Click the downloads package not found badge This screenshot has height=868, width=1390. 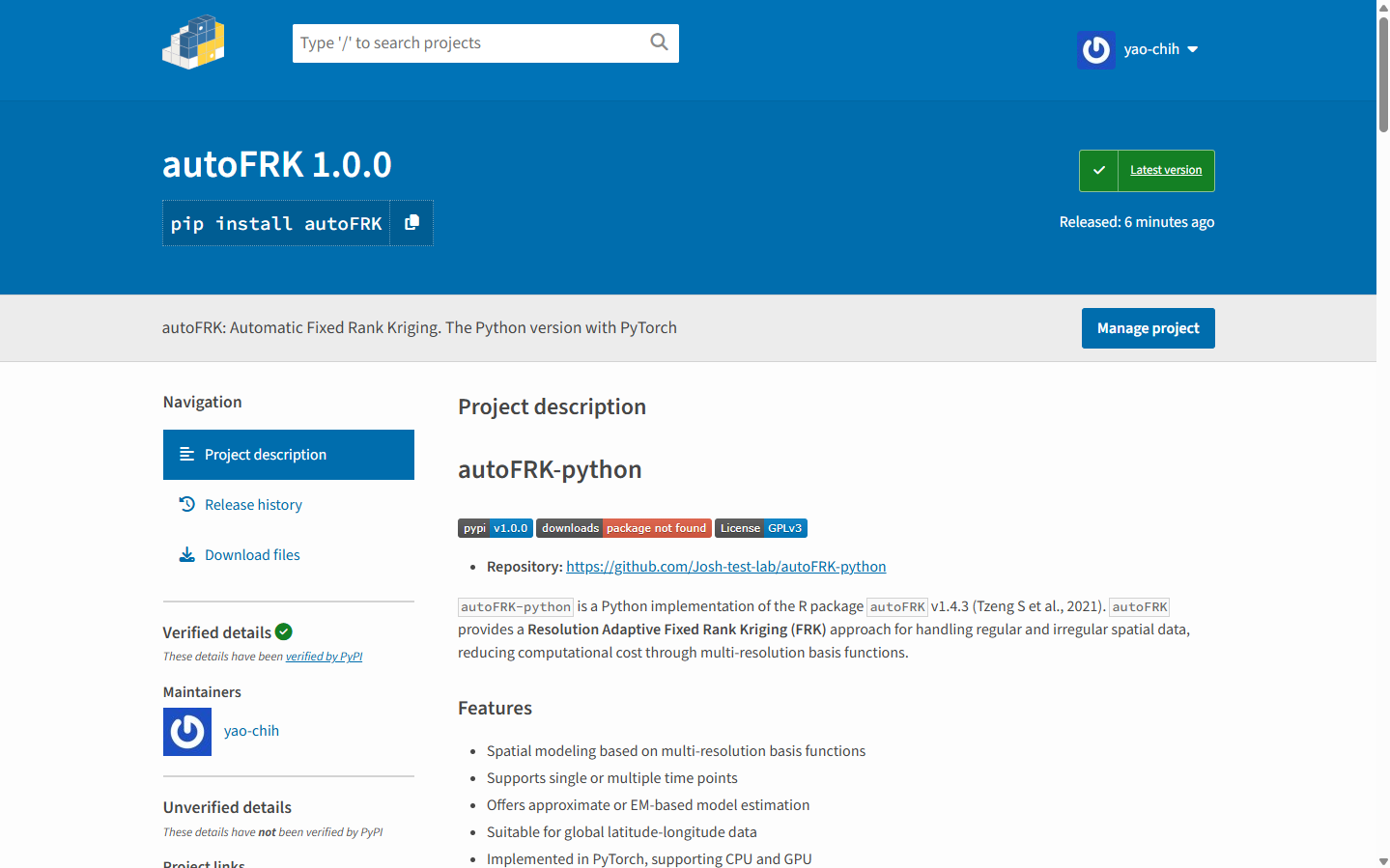tap(624, 528)
